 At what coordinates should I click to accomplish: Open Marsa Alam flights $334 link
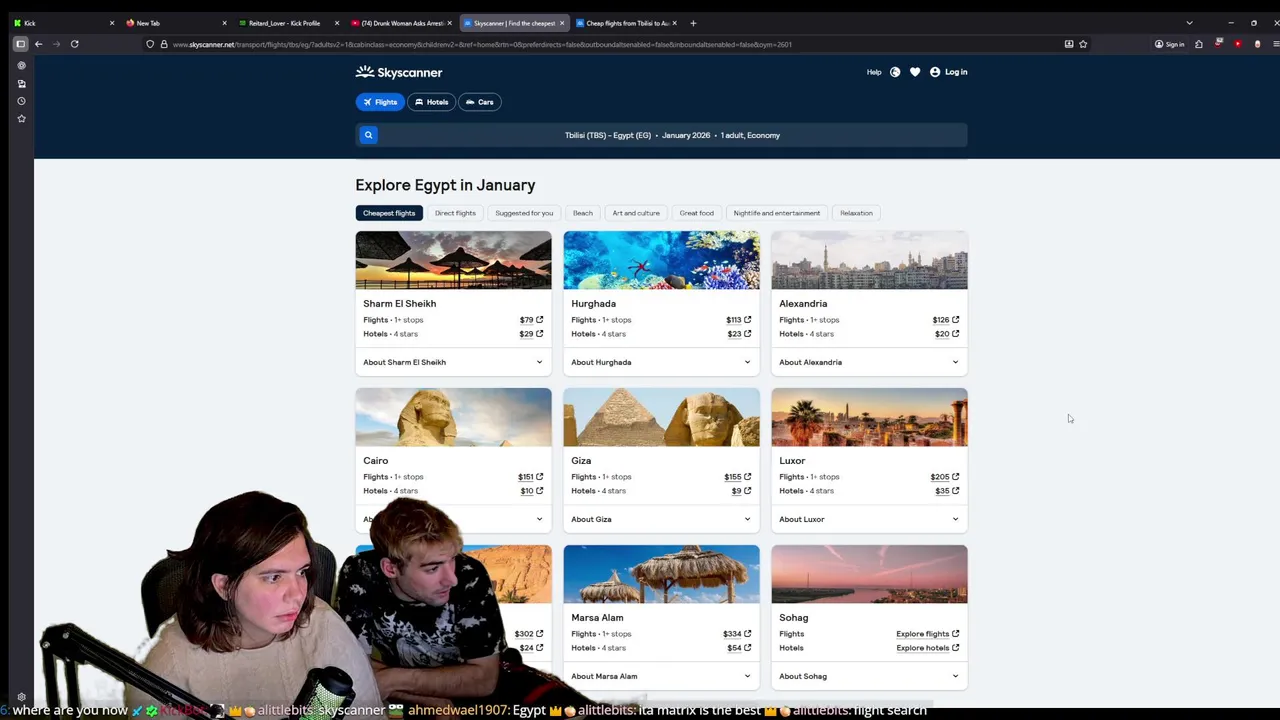coord(737,634)
